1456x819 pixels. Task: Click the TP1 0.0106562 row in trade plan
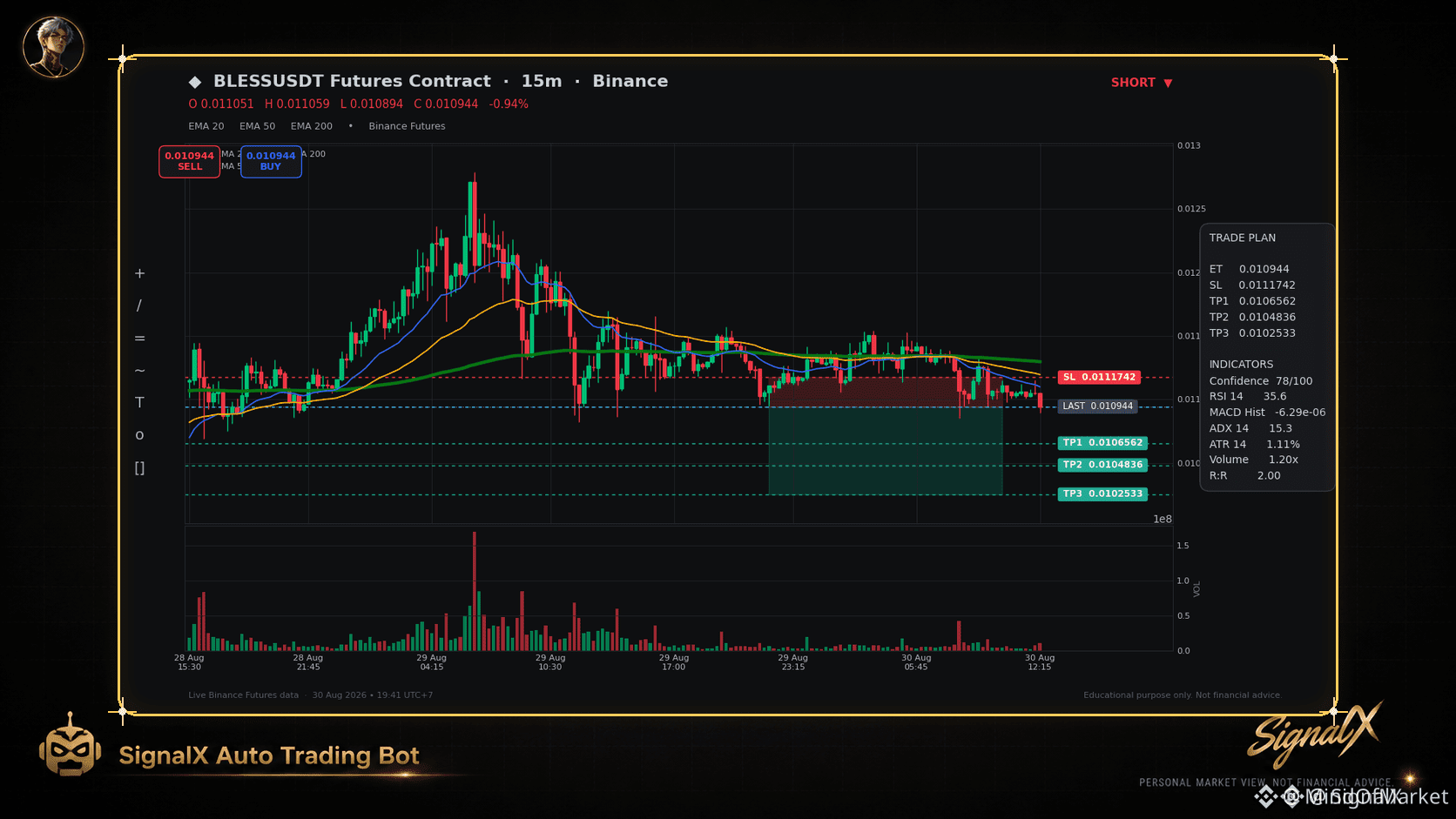click(1252, 301)
